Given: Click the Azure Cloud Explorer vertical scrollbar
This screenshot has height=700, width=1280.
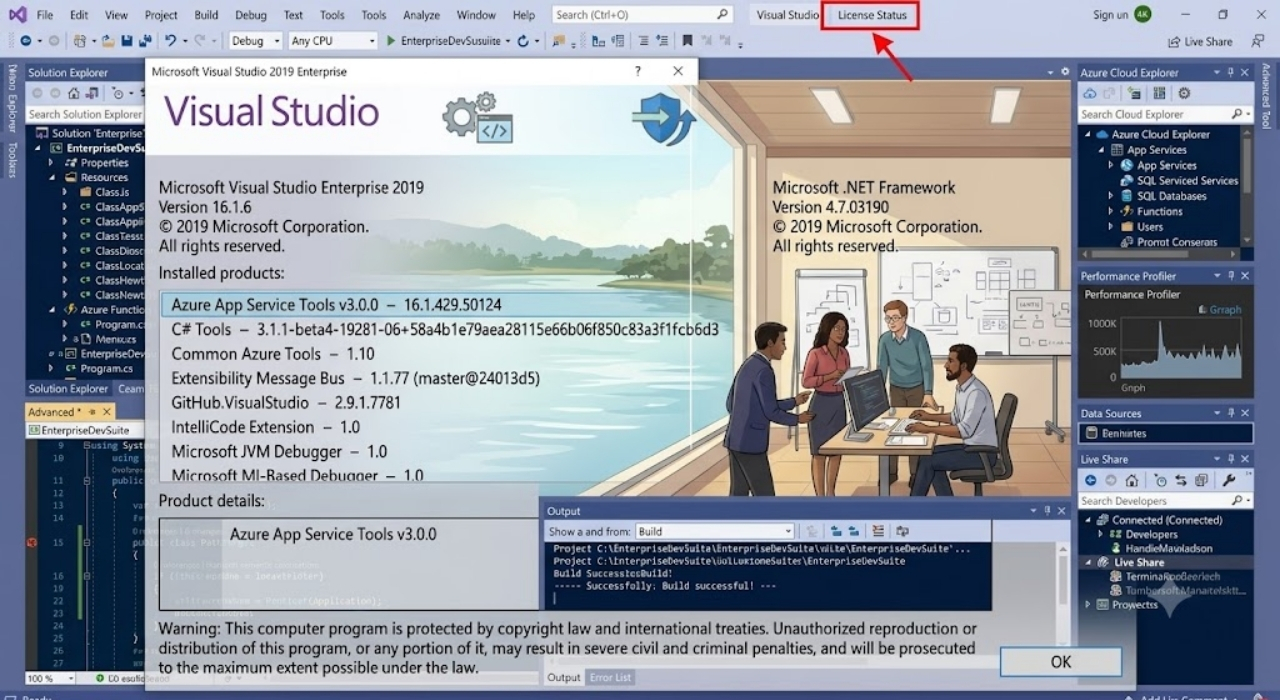Looking at the screenshot, I should 1246,185.
